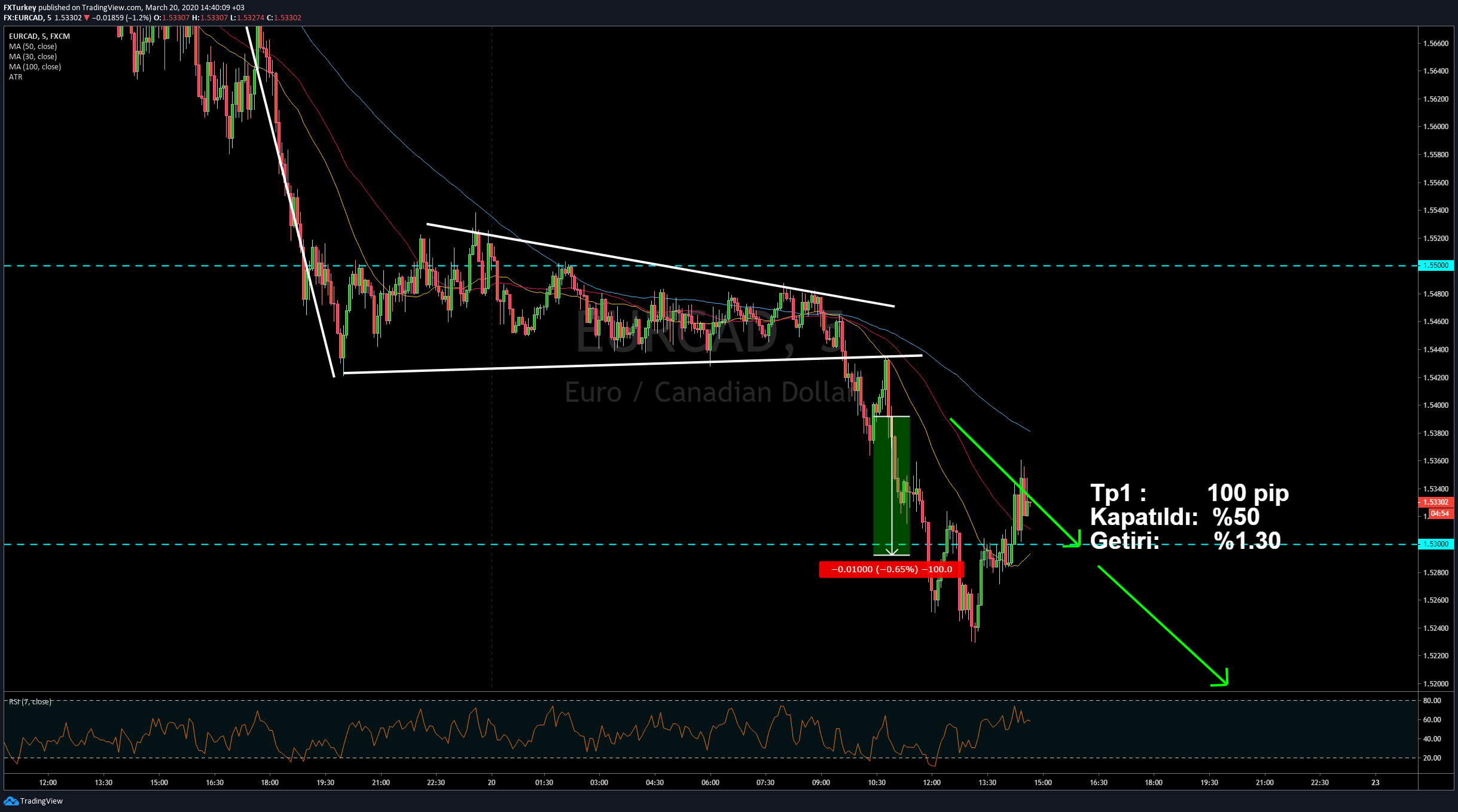The height and width of the screenshot is (812, 1458).
Task: Click the 1.54000 price axis label
Action: tap(1435, 405)
